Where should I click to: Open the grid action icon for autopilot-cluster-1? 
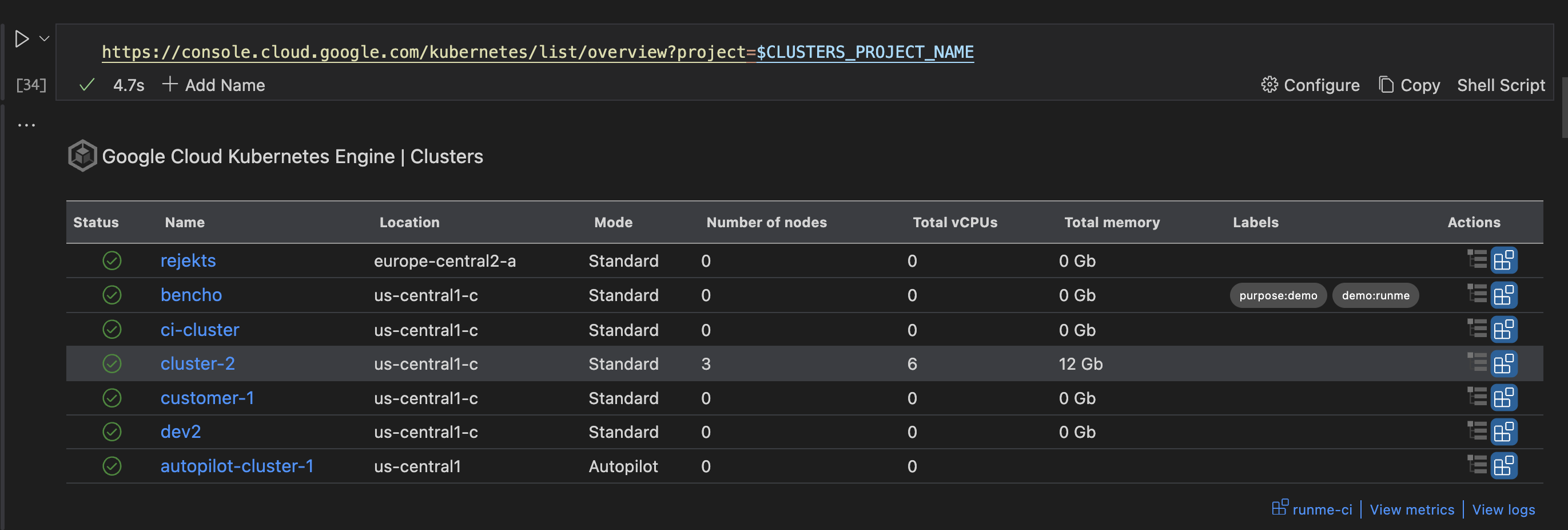(x=1504, y=466)
